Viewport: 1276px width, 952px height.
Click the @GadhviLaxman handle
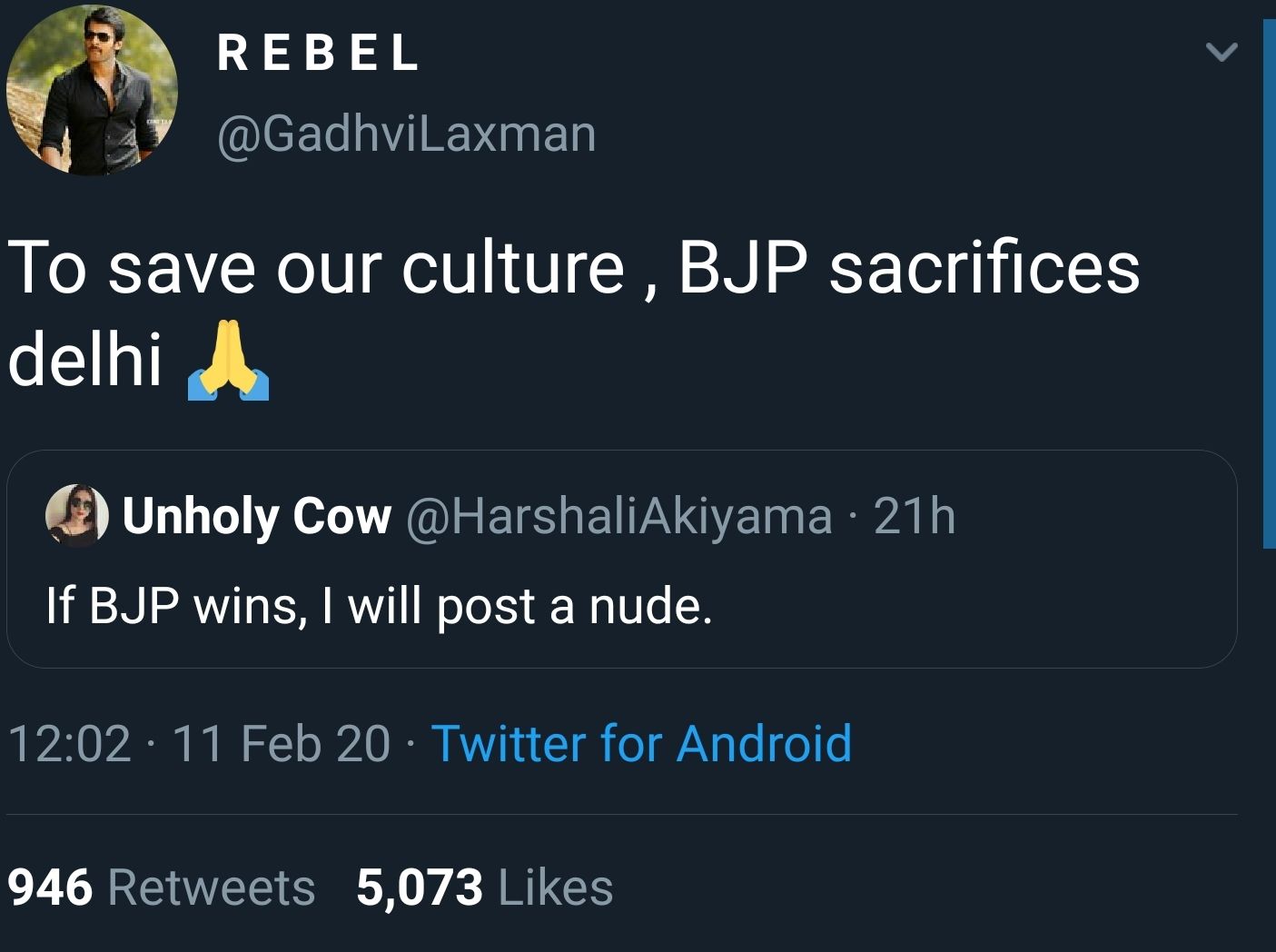pyautogui.click(x=406, y=134)
